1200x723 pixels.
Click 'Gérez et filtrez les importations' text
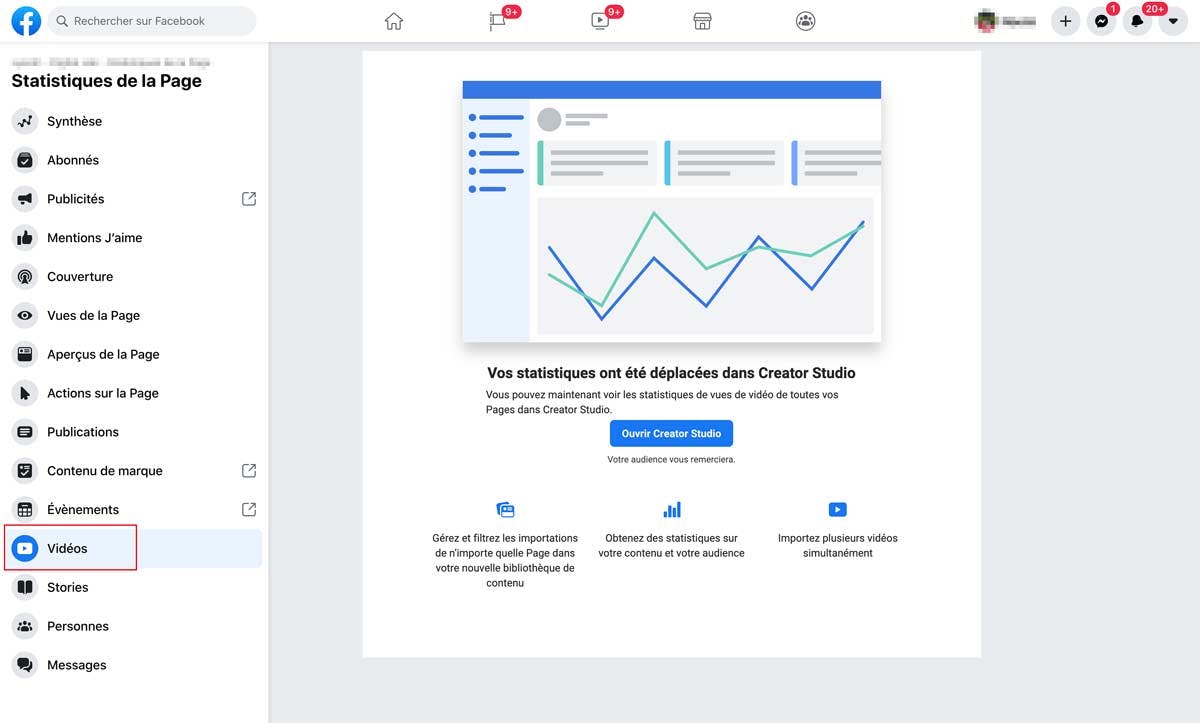(505, 560)
